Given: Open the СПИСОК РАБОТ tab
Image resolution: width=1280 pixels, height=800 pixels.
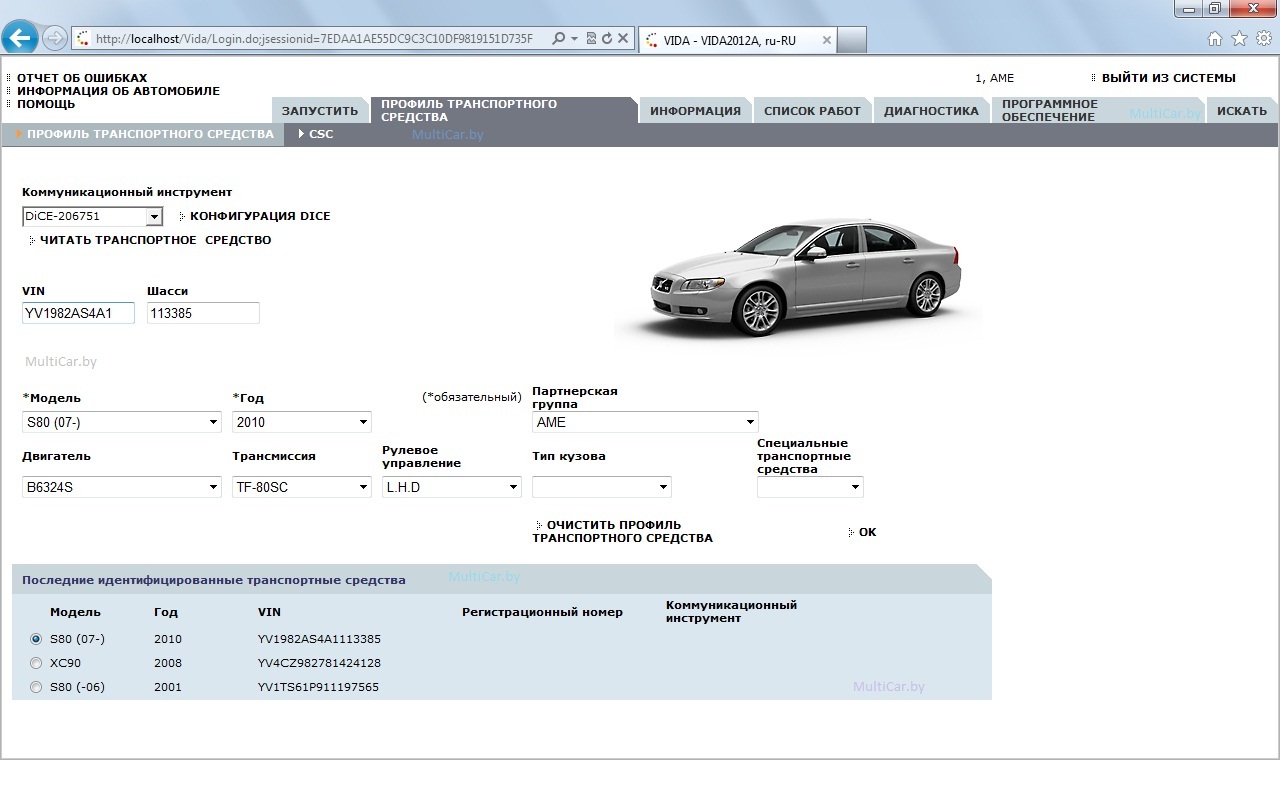Looking at the screenshot, I should [812, 111].
